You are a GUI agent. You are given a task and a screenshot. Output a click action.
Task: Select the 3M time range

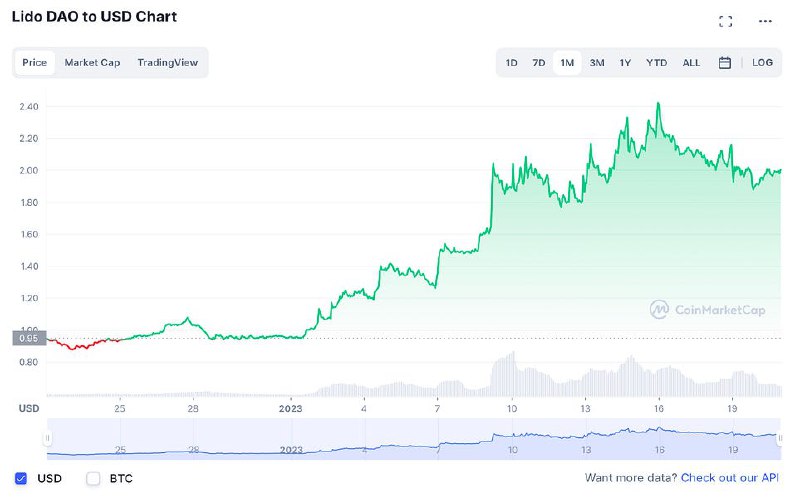(x=597, y=63)
